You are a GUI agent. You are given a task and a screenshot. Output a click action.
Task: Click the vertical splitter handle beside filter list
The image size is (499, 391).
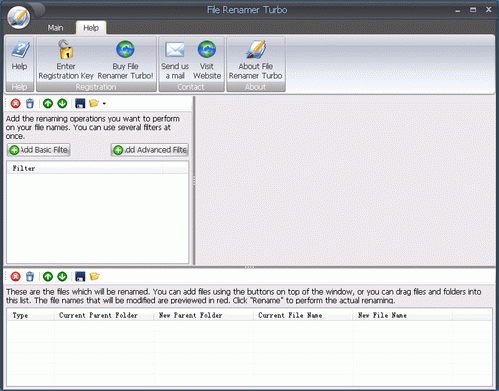(x=194, y=181)
